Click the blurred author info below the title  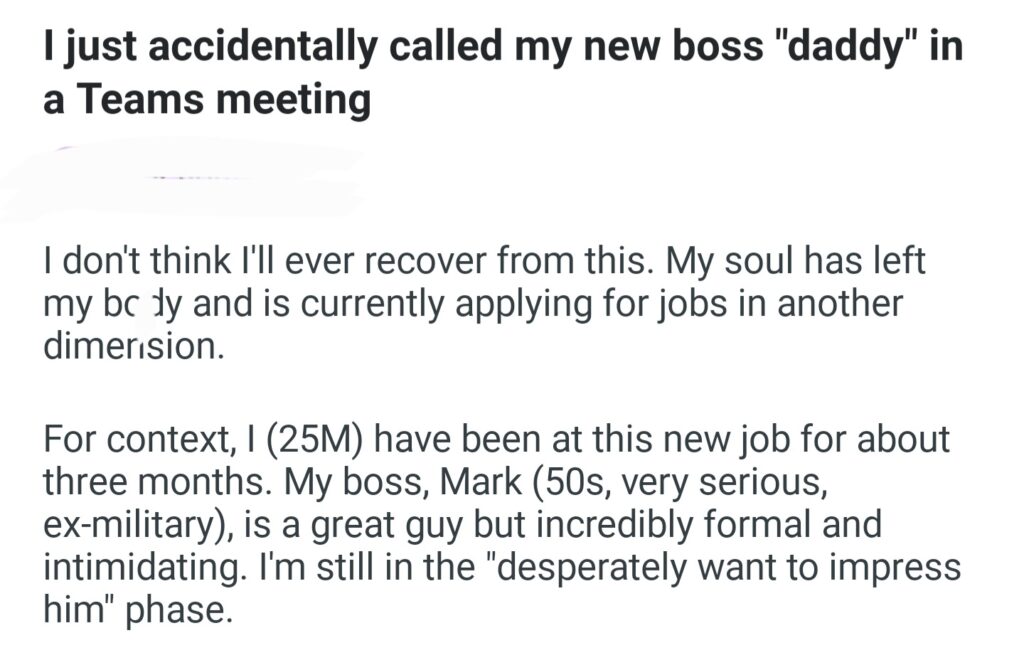tap(180, 180)
